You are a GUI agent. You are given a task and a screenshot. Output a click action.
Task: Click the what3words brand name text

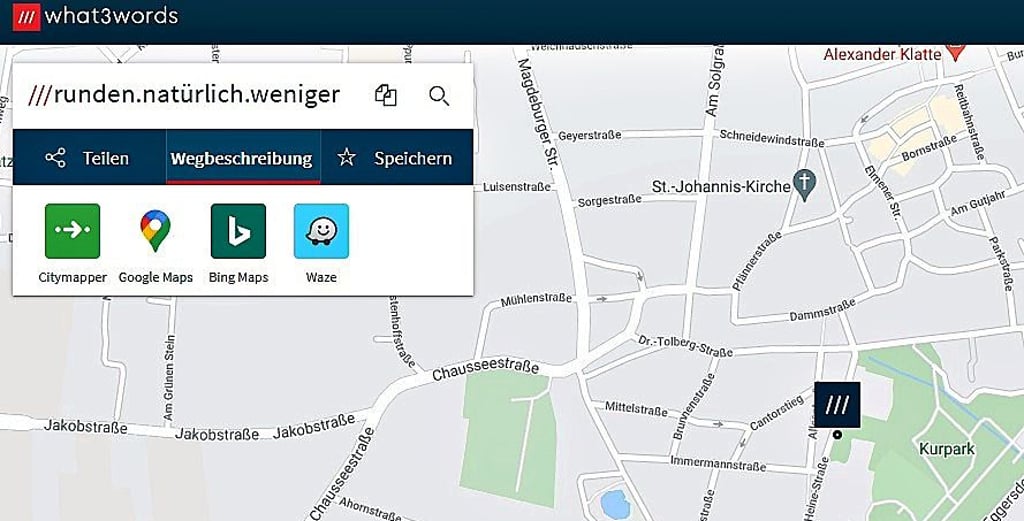[111, 16]
